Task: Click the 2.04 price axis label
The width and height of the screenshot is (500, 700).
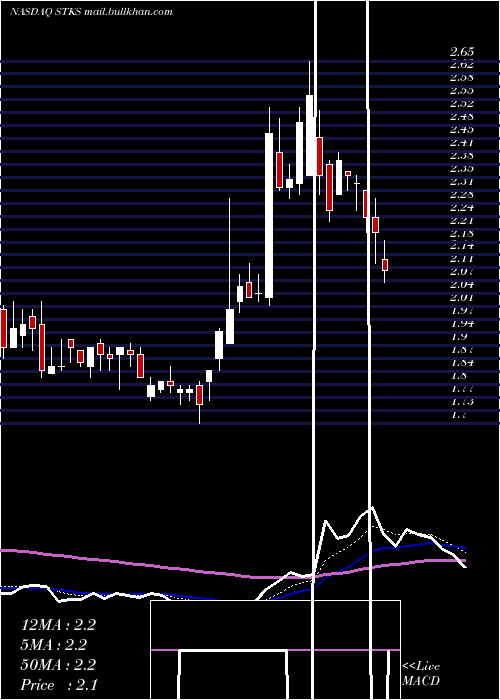Action: (x=462, y=285)
